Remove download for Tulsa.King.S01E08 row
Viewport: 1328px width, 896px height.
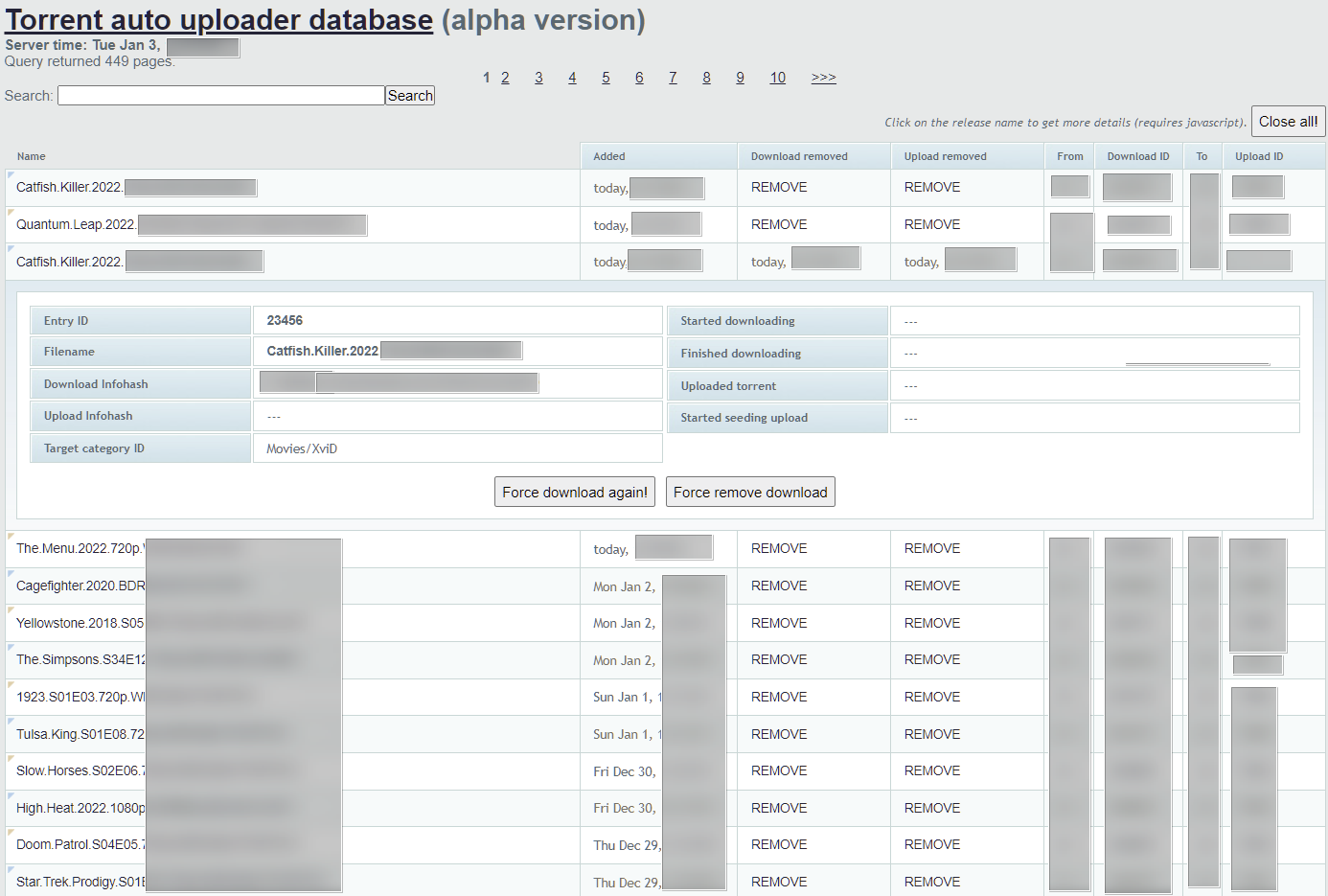(778, 734)
